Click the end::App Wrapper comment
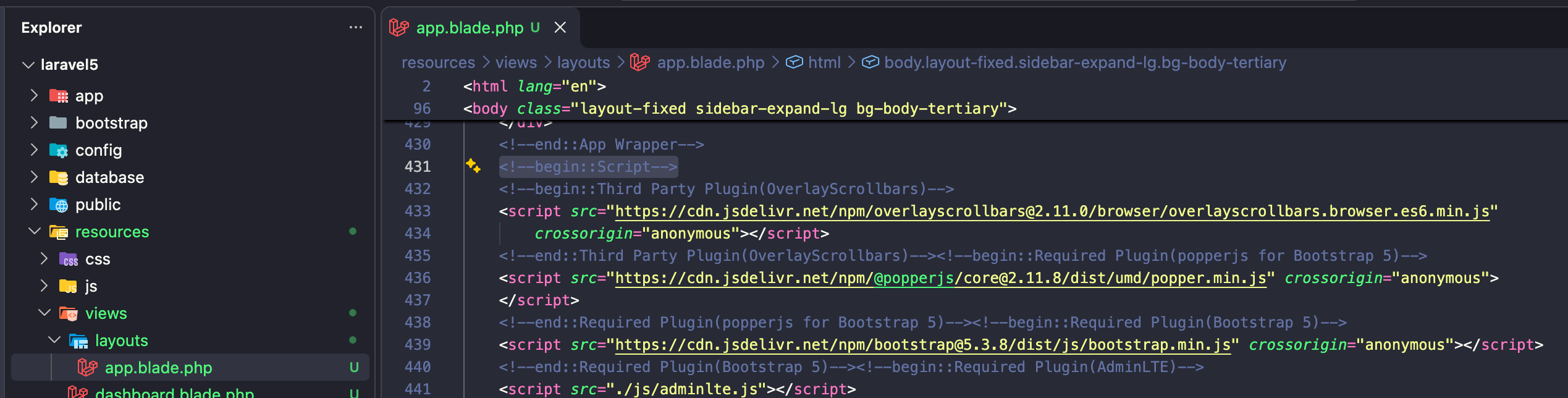 tap(601, 145)
